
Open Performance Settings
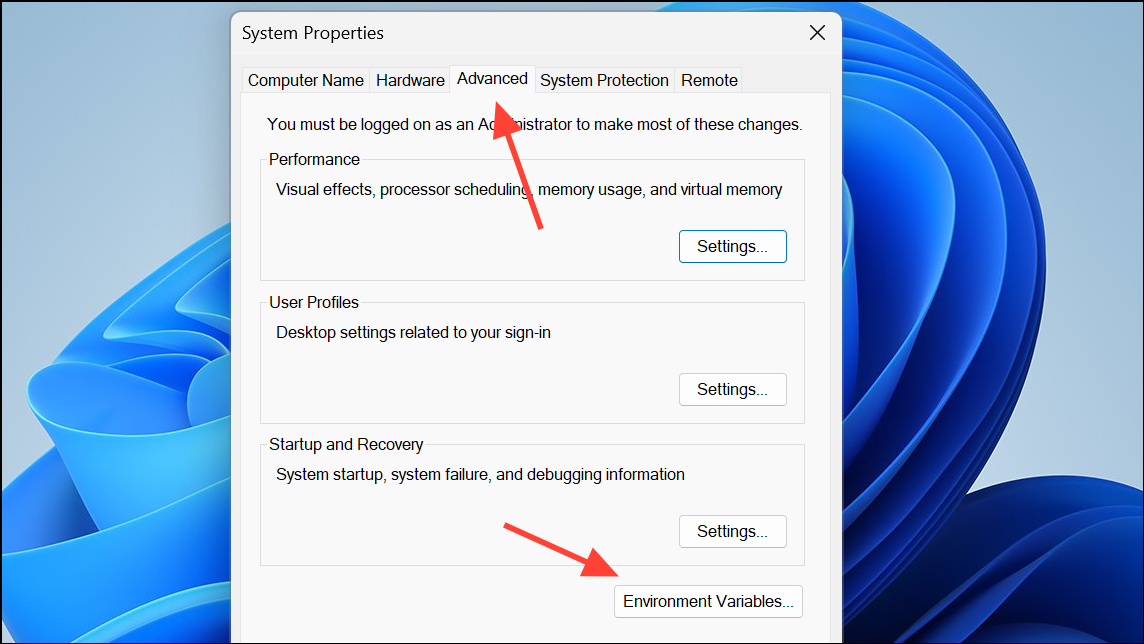coord(732,246)
